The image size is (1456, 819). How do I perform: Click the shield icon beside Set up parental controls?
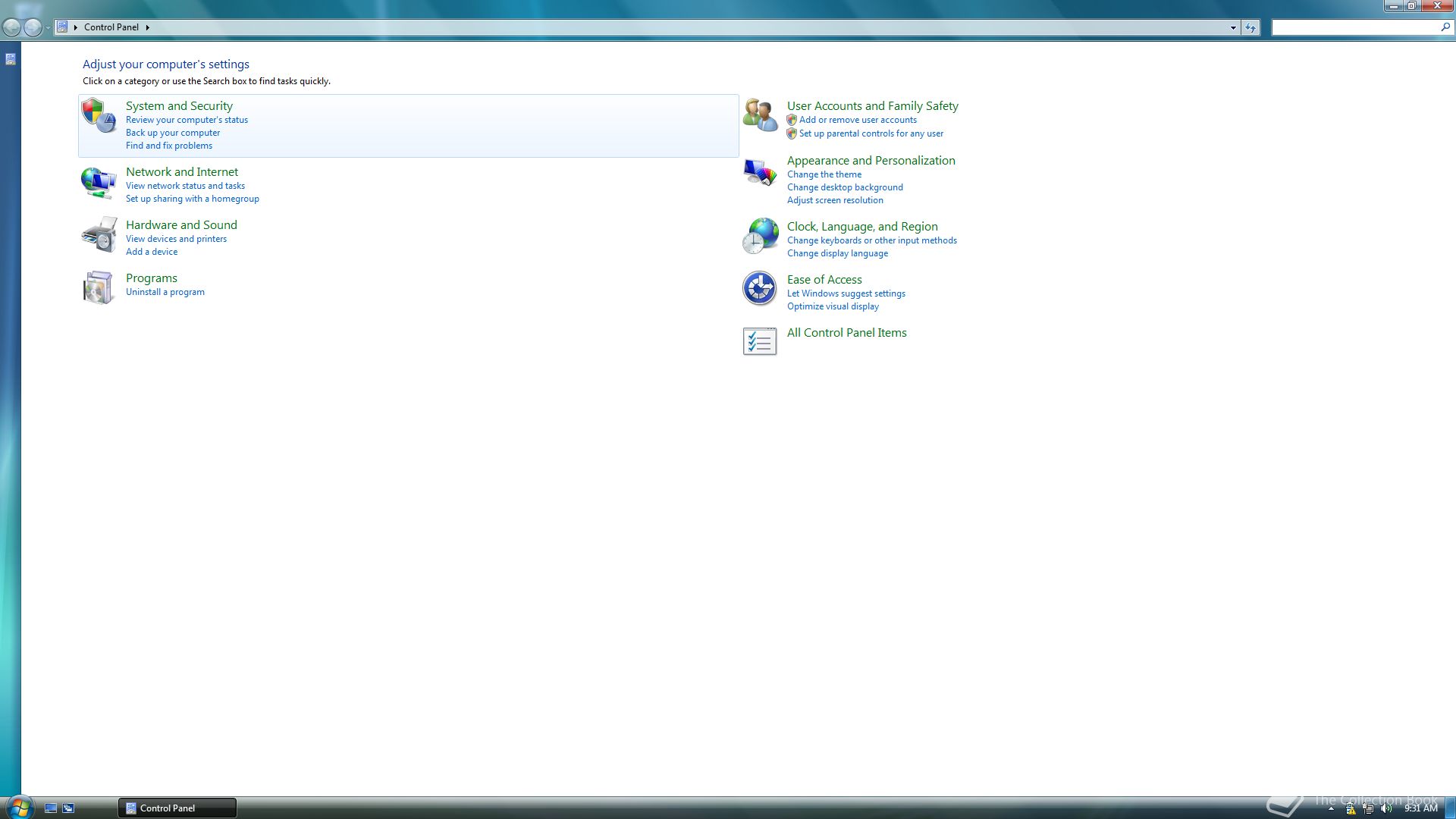(792, 133)
